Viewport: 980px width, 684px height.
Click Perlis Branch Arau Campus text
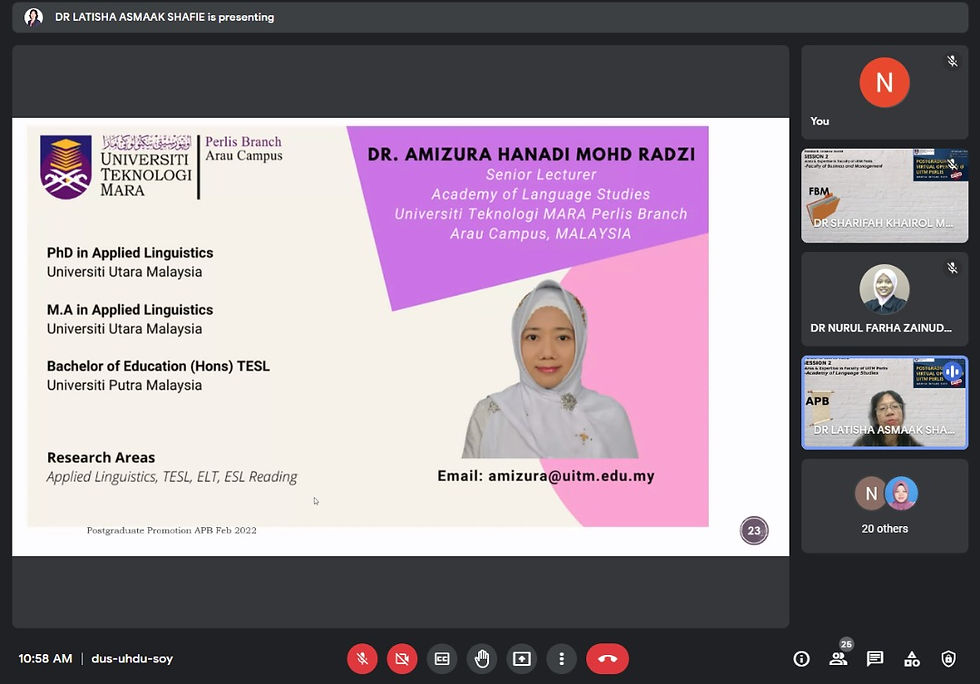click(x=244, y=149)
